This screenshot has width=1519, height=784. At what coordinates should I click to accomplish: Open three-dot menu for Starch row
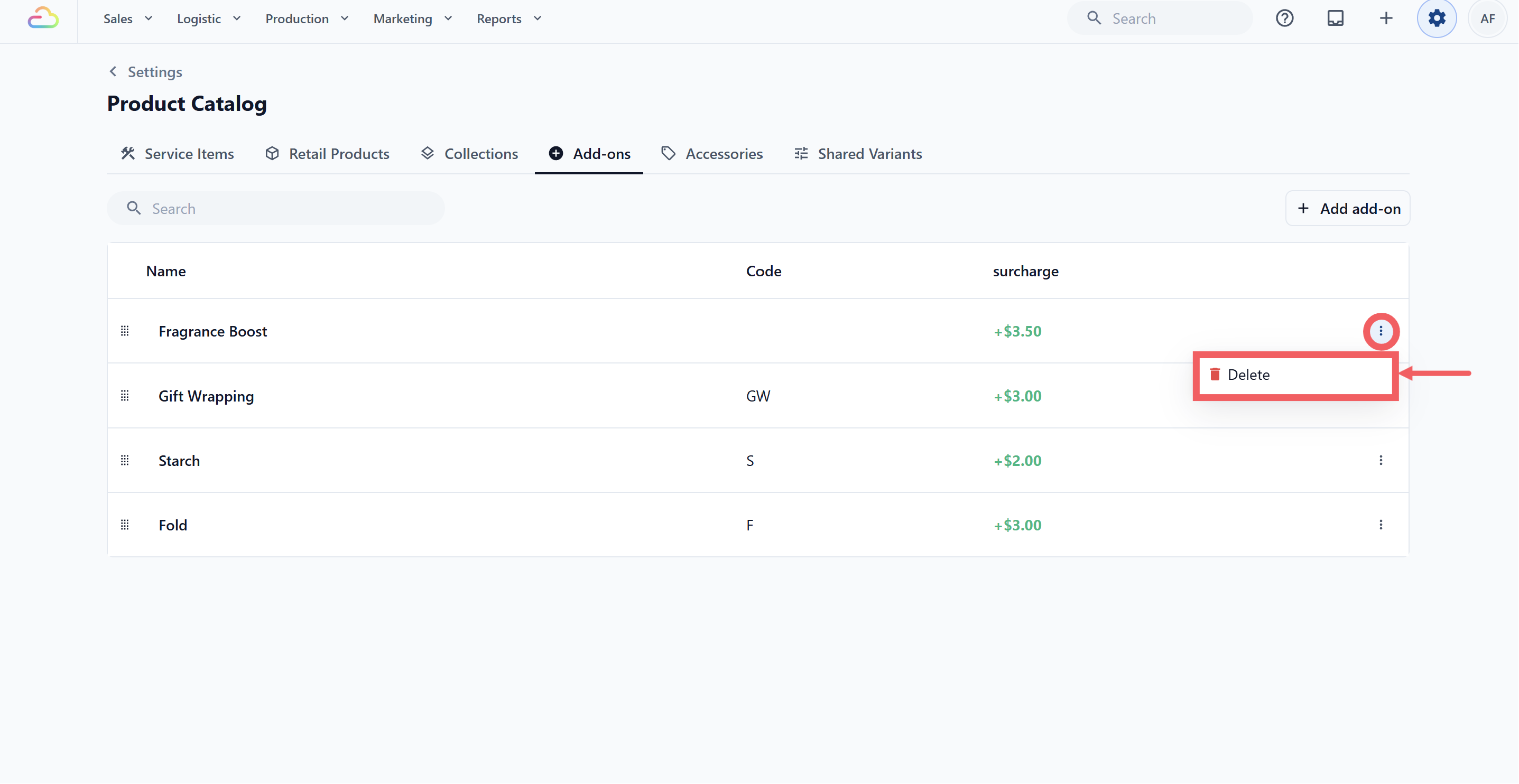click(x=1381, y=460)
